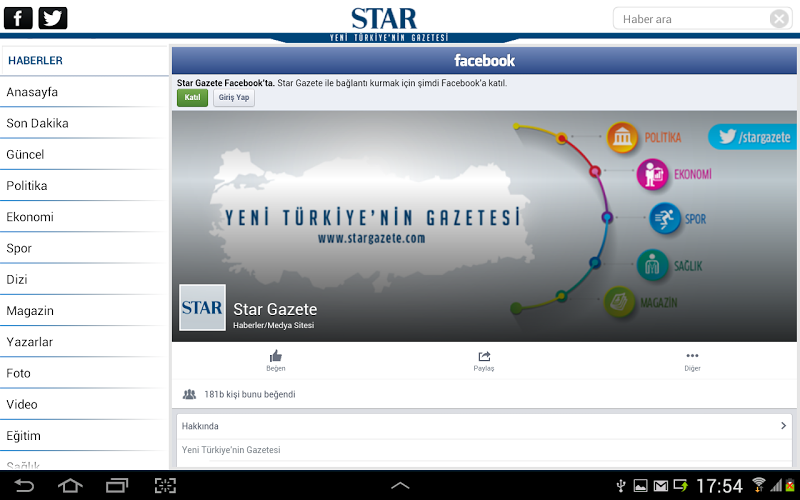The width and height of the screenshot is (800, 500).
Task: Expand the Hakkında row chevron
Action: point(784,426)
